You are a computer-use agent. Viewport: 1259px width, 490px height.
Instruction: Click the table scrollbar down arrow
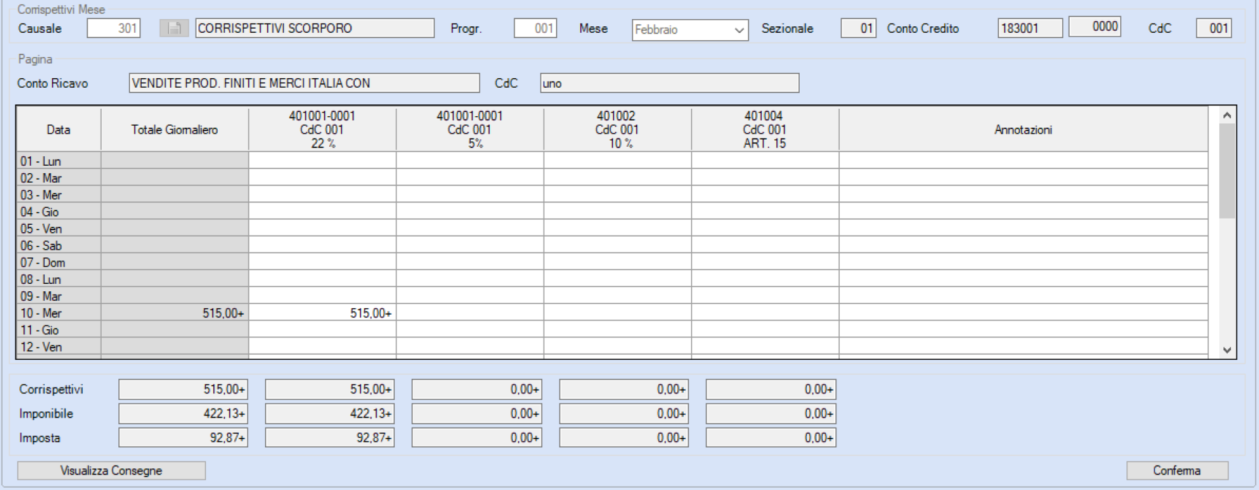1228,348
